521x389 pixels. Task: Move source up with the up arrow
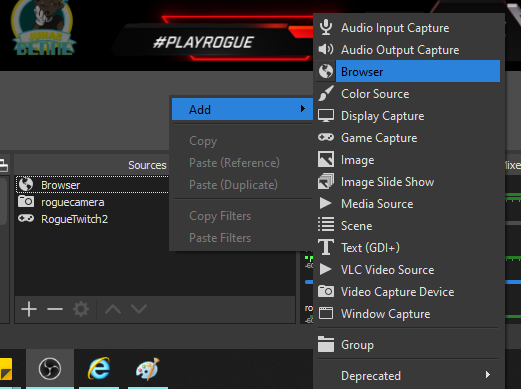coord(113,309)
